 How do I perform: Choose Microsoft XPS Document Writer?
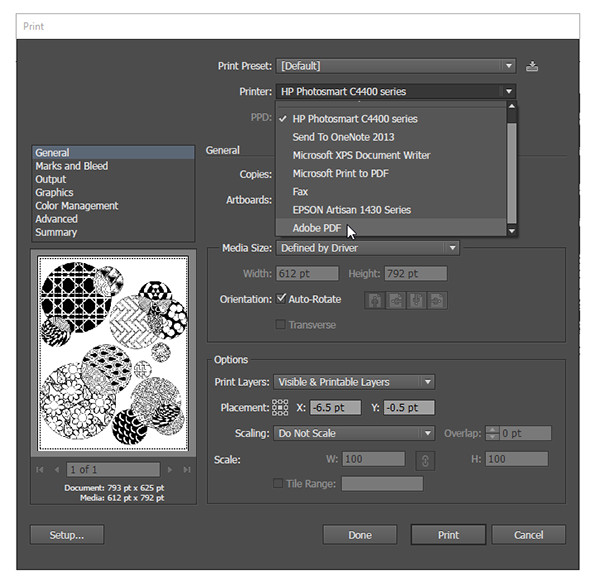pos(391,155)
